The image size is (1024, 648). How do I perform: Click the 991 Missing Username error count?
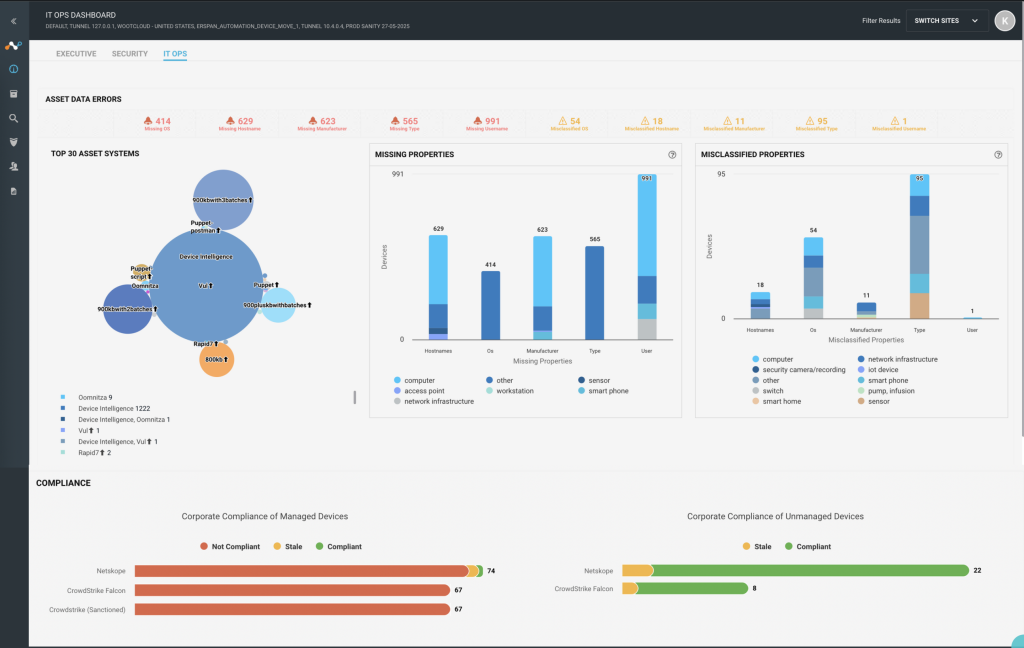[487, 123]
